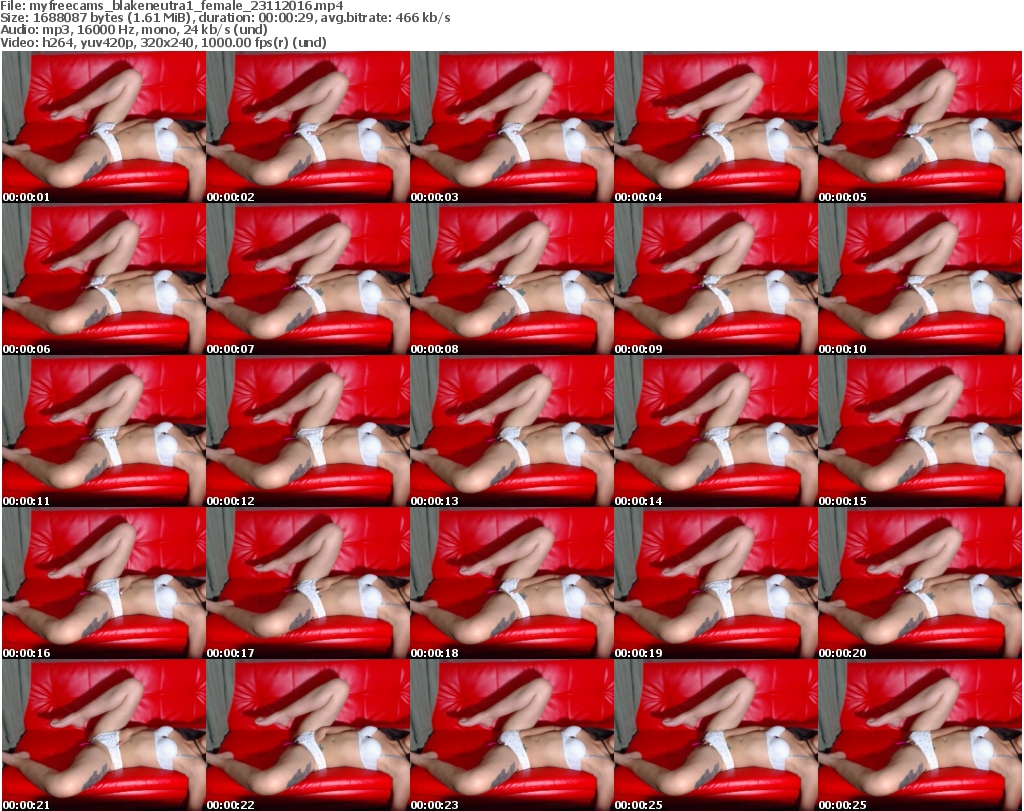1024x811 pixels.
Task: Select the frame with timestamp 00:00:17
Action: coord(308,584)
